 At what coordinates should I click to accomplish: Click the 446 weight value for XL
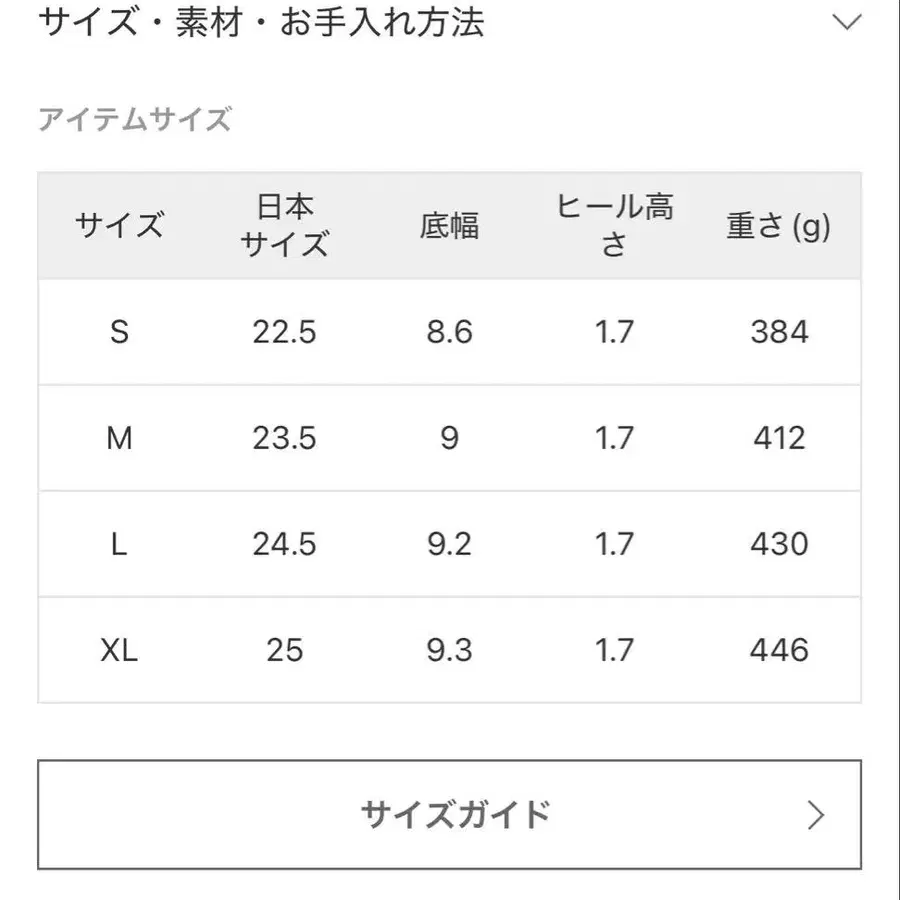777,650
